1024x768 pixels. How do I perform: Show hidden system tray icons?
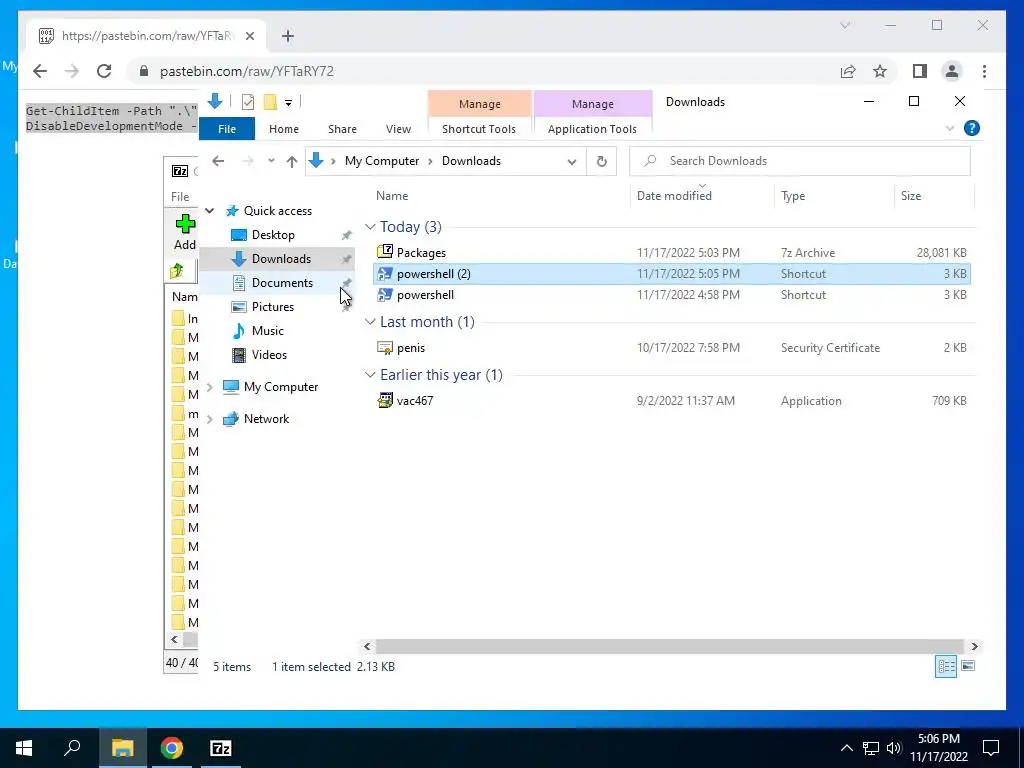pyautogui.click(x=846, y=748)
